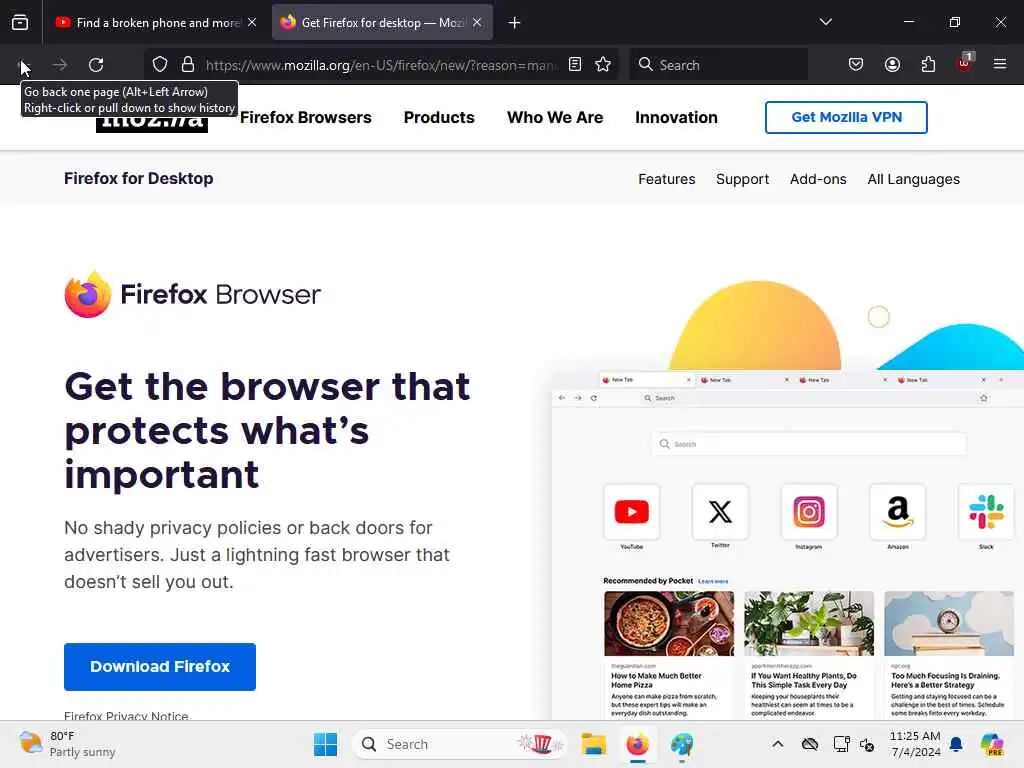Image resolution: width=1024 pixels, height=768 pixels.
Task: Open the Products menu
Action: click(439, 118)
